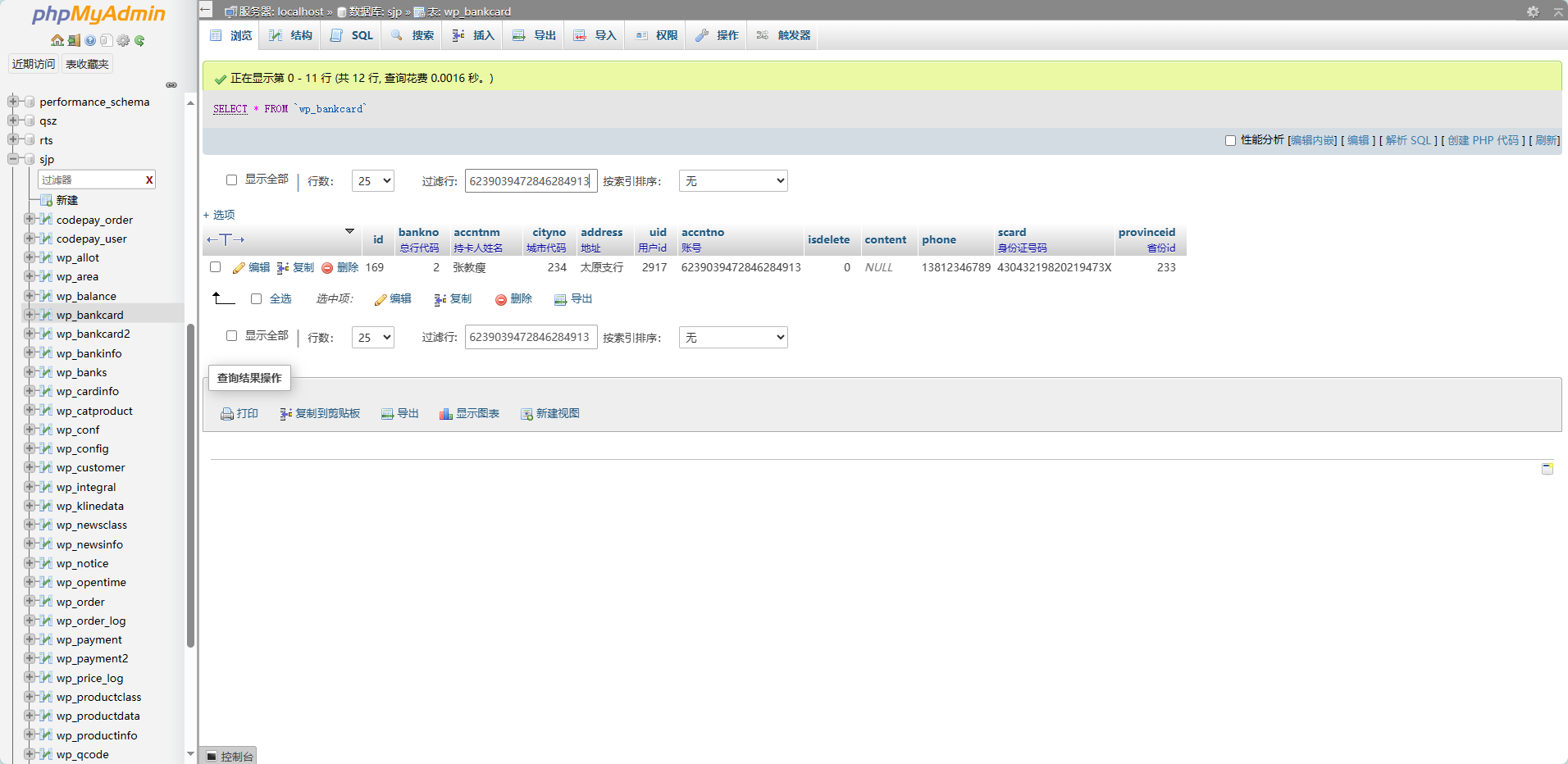Open the top 按索引排序 sort dropdown
This screenshot has height=764, width=1568.
pyautogui.click(x=732, y=181)
